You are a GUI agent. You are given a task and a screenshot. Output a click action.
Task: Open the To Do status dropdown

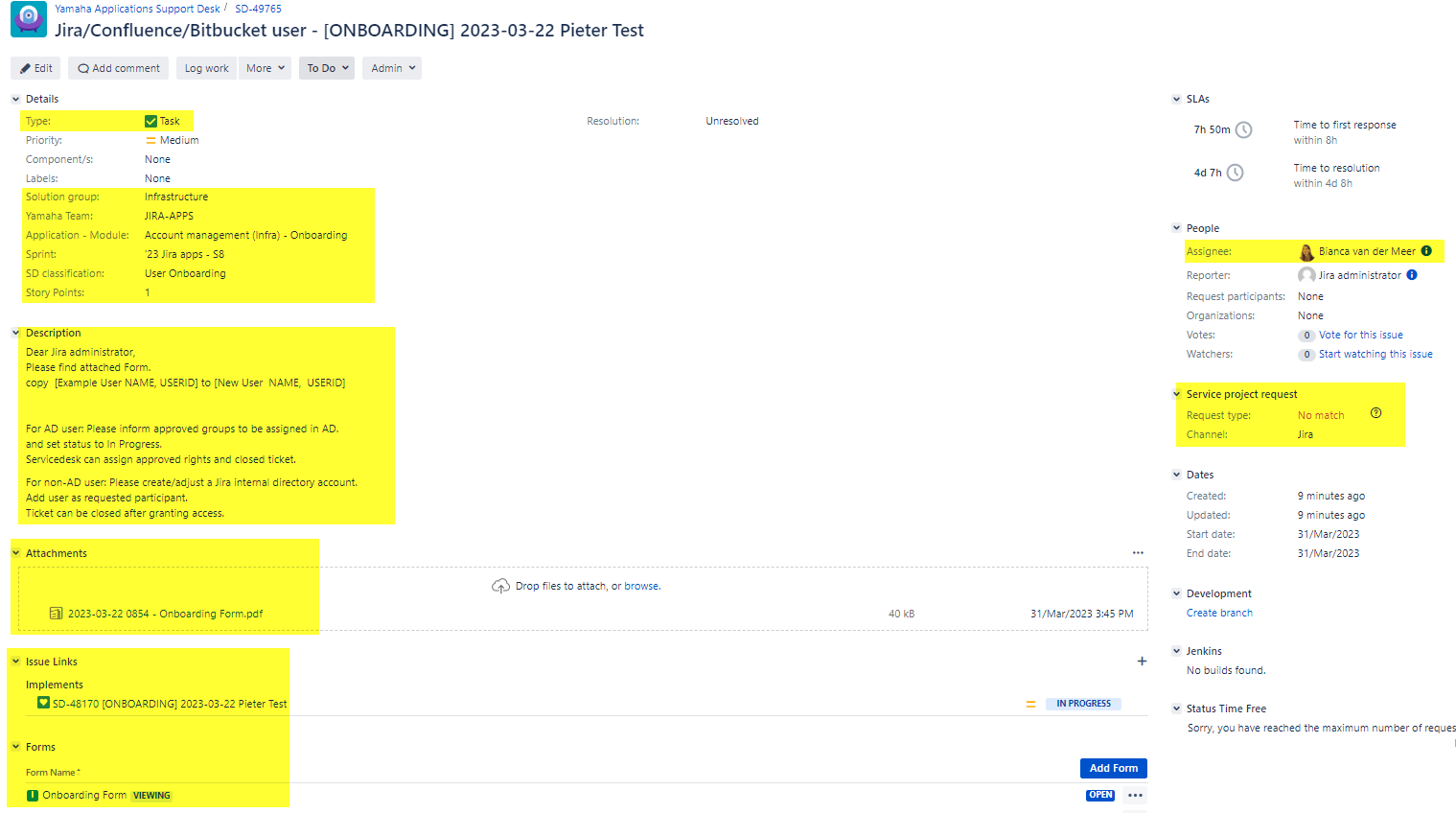click(x=327, y=68)
